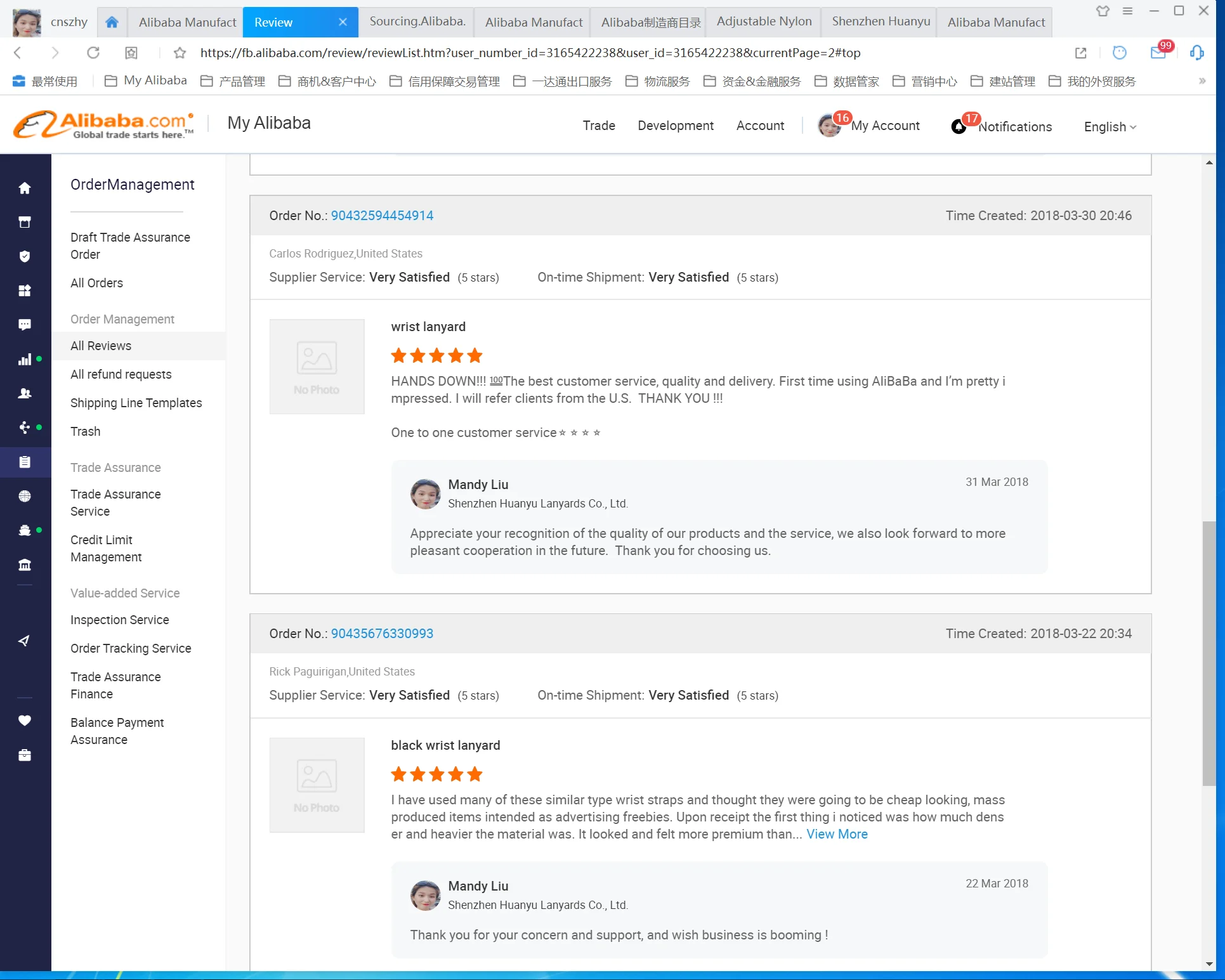Click the chat bubble sidebar icon
Viewport: 1225px width, 980px height.
pyautogui.click(x=25, y=325)
